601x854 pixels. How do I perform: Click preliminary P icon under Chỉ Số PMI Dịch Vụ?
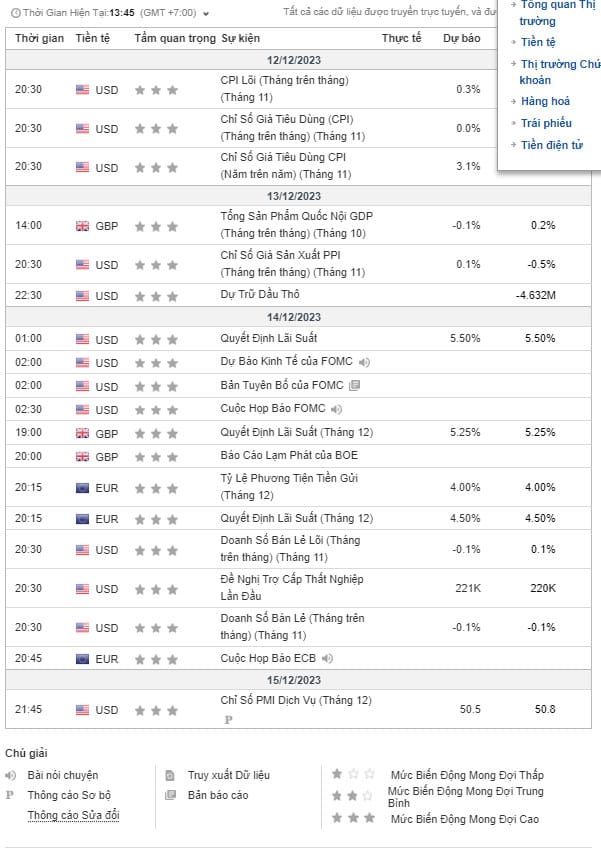click(228, 719)
